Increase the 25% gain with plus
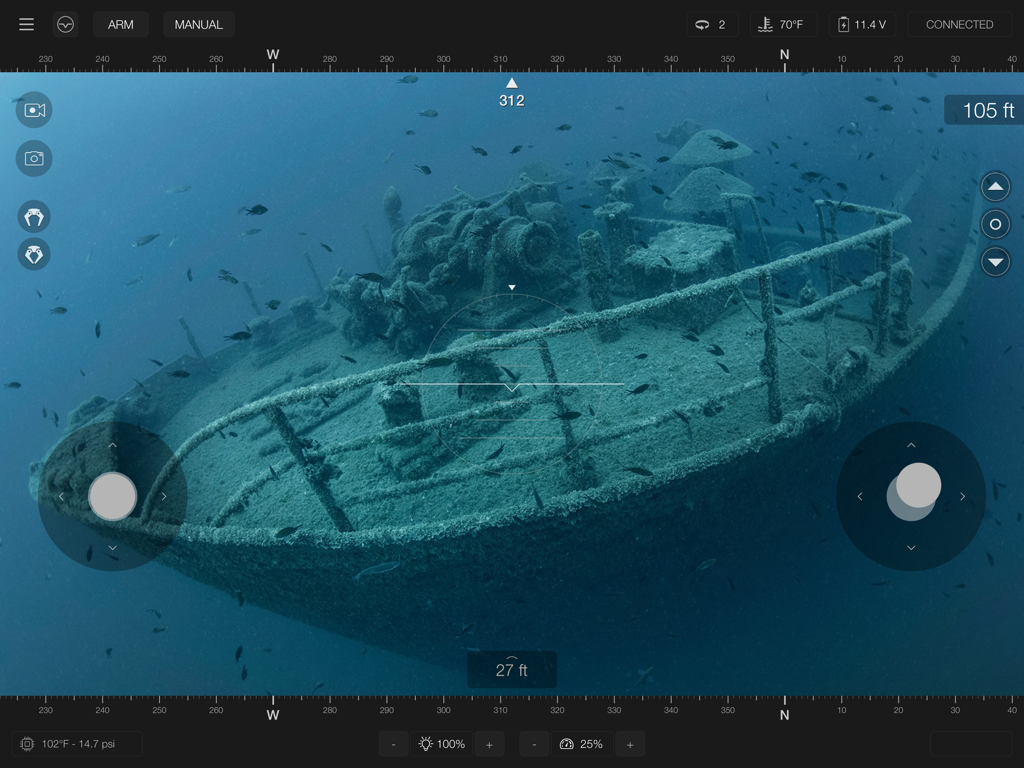Viewport: 1024px width, 768px height. pos(630,744)
